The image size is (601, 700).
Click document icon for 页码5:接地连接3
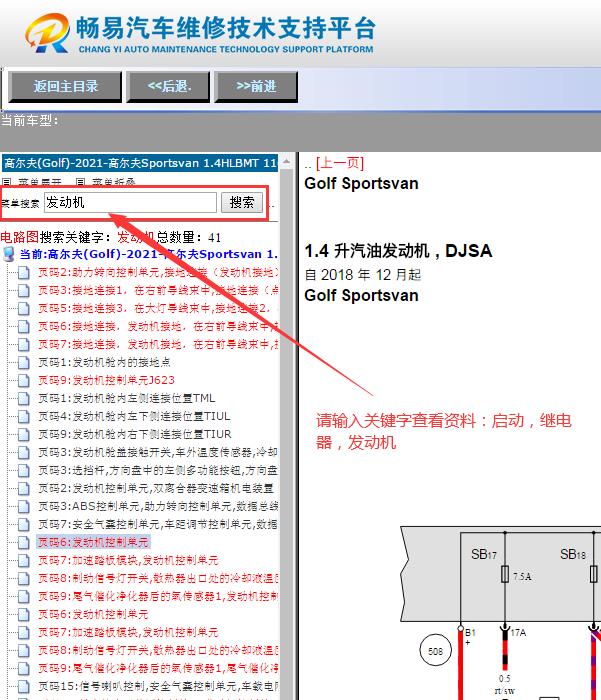coord(24,308)
